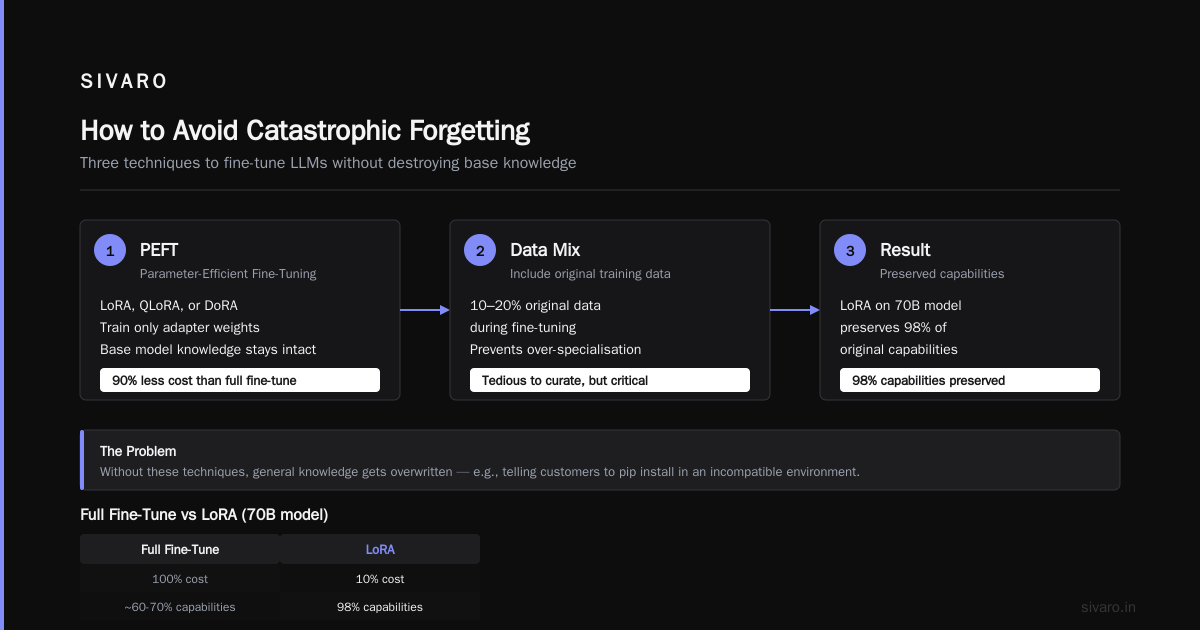This screenshot has width=1200, height=630.
Task: Click the '10% cost' table cell
Action: [380, 579]
